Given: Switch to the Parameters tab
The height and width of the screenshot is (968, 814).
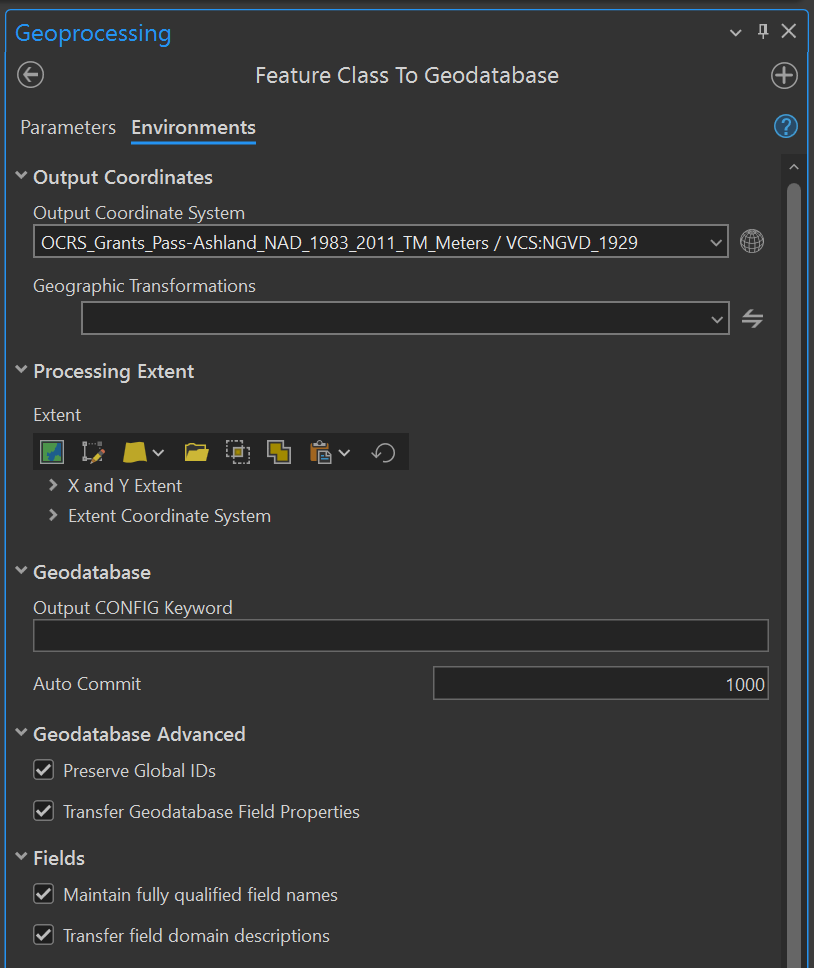Looking at the screenshot, I should (x=68, y=128).
